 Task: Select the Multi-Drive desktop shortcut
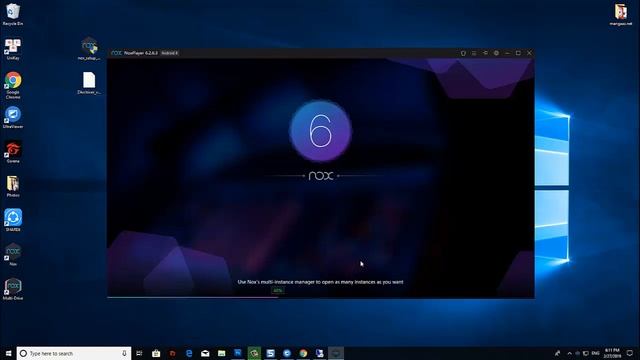(13, 289)
